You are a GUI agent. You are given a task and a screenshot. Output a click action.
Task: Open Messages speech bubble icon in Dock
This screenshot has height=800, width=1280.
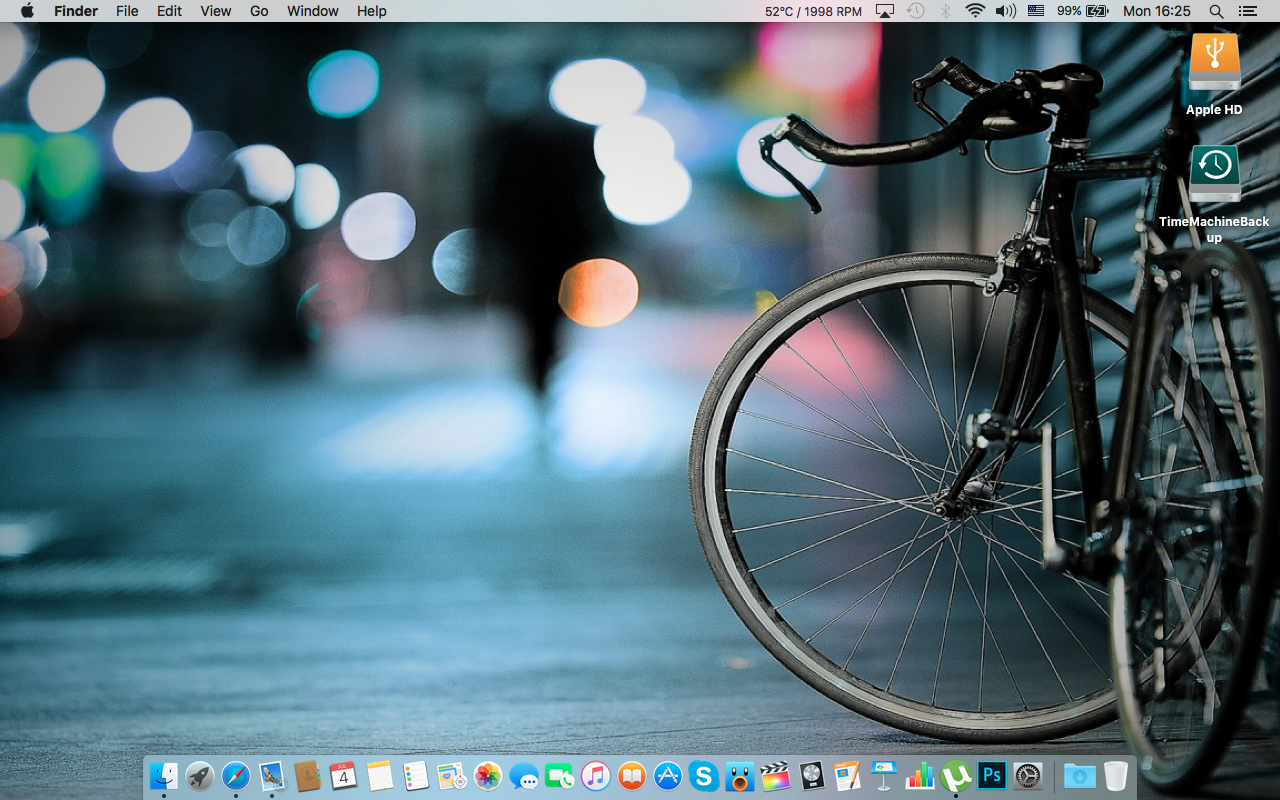click(x=523, y=775)
